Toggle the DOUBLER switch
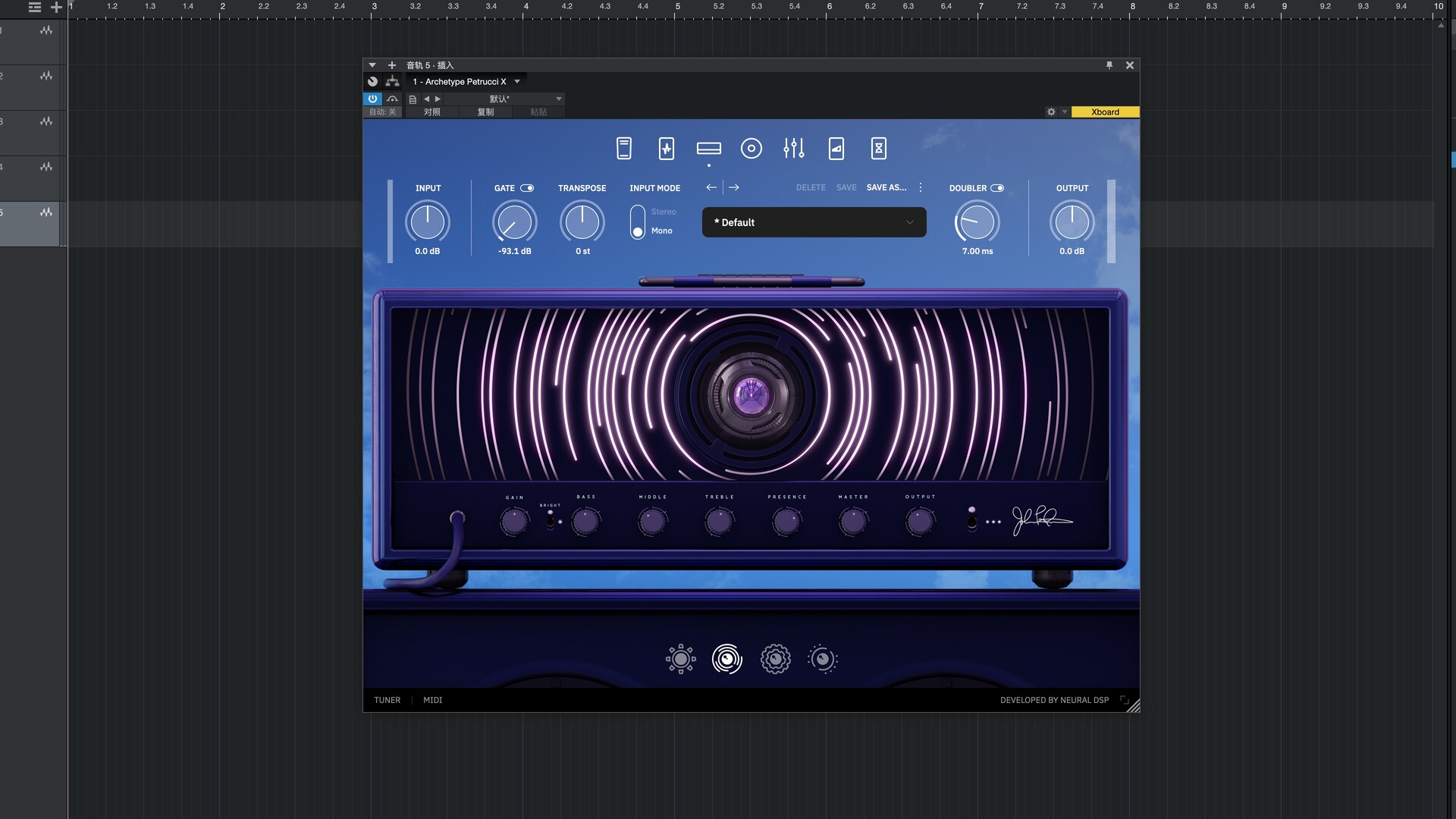The image size is (1456, 819). 997,188
